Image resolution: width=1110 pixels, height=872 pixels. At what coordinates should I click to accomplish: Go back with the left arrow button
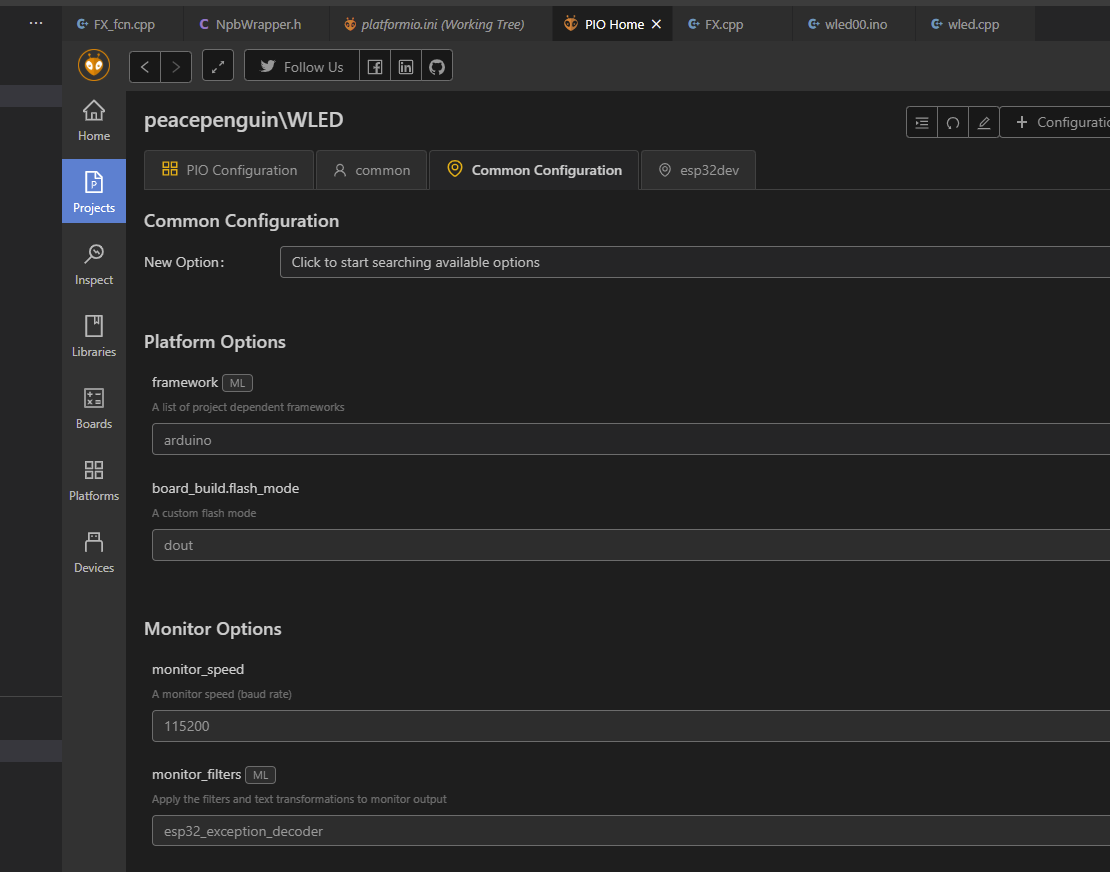coord(145,67)
